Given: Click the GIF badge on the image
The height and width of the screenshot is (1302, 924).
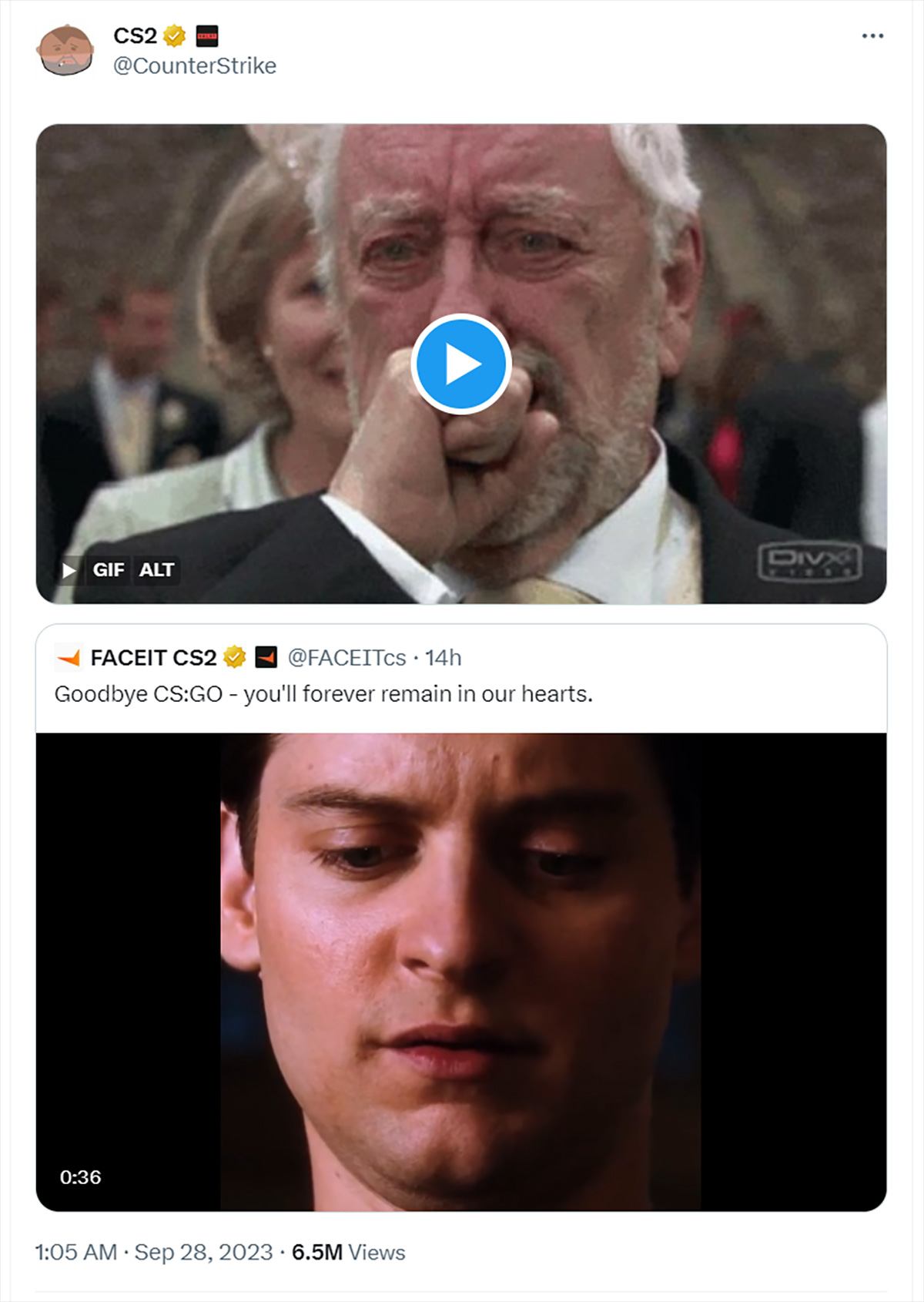Looking at the screenshot, I should click(109, 570).
